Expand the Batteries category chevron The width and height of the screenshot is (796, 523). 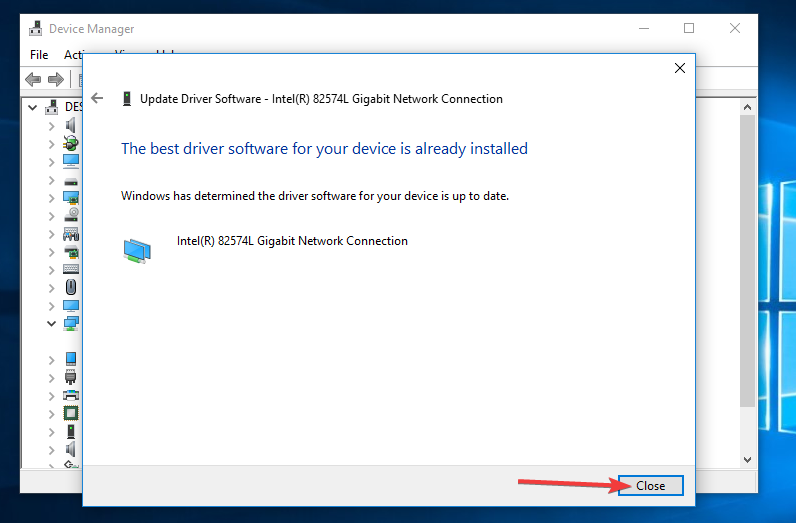coord(51,144)
